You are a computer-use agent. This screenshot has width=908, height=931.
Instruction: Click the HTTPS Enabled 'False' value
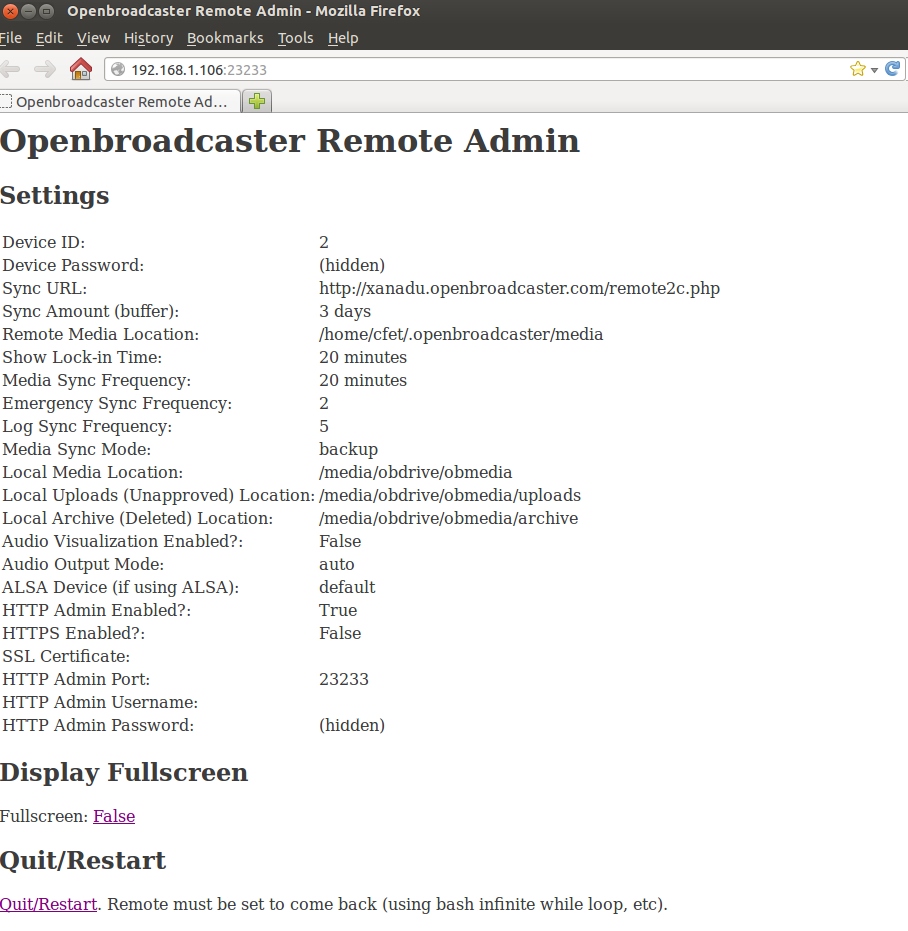[x=340, y=634]
